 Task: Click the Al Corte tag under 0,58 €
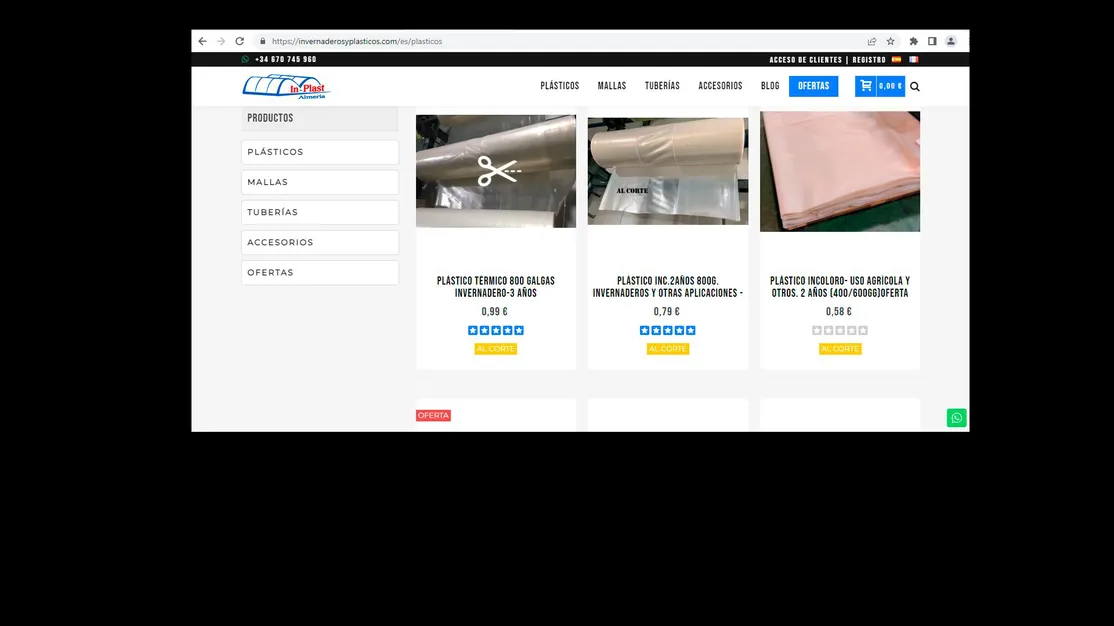(840, 349)
